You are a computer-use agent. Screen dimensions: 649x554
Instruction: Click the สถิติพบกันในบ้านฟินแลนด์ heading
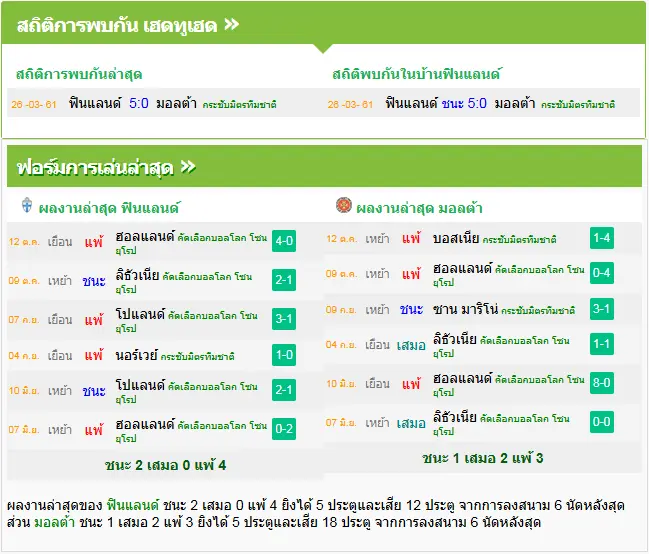[x=417, y=74]
